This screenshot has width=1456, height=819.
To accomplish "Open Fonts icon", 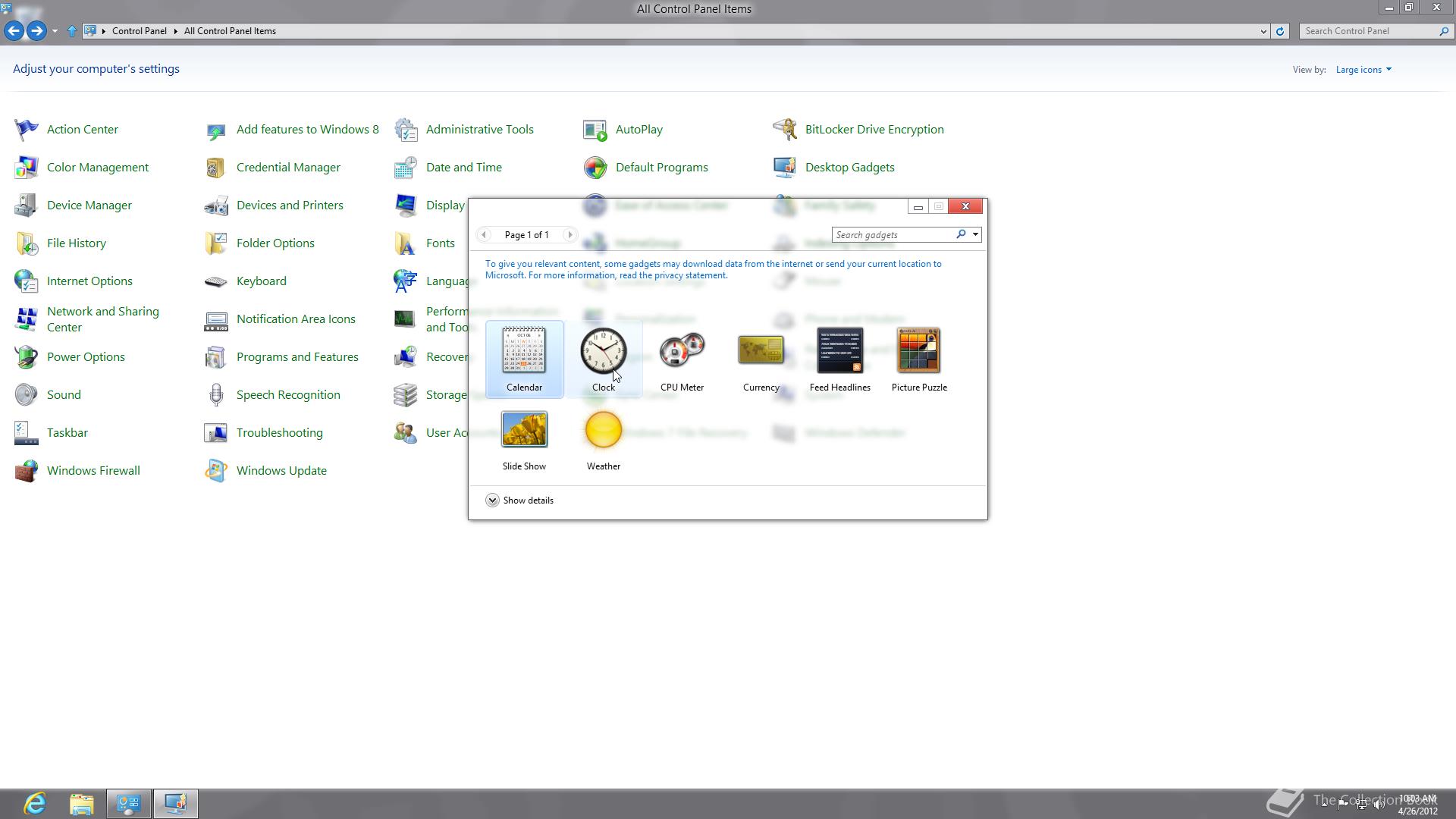I will coord(406,243).
